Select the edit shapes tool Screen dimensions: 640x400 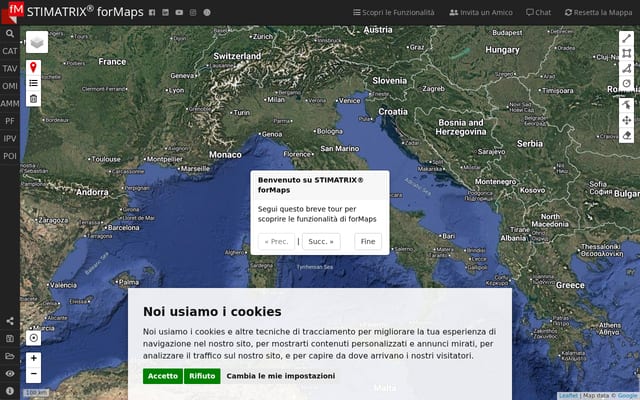pyautogui.click(x=627, y=105)
